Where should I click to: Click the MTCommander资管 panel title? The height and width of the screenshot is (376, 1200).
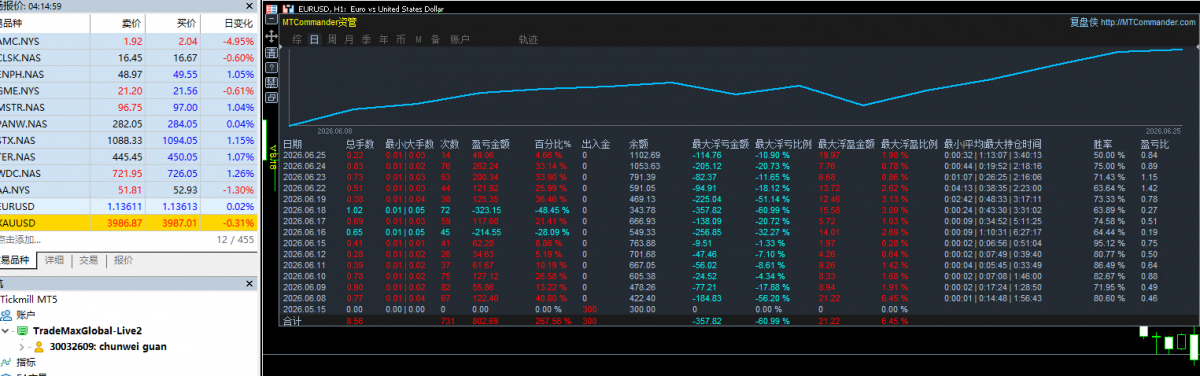(x=319, y=22)
